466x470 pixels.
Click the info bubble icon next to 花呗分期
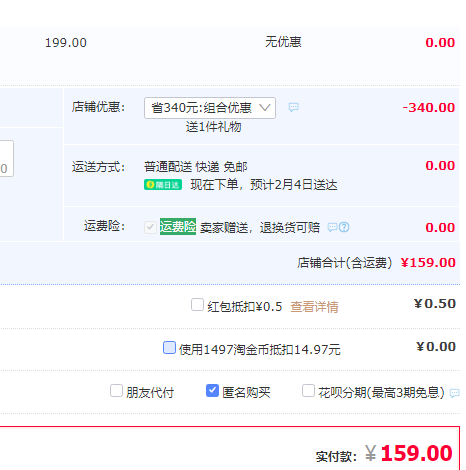pyautogui.click(x=454, y=393)
